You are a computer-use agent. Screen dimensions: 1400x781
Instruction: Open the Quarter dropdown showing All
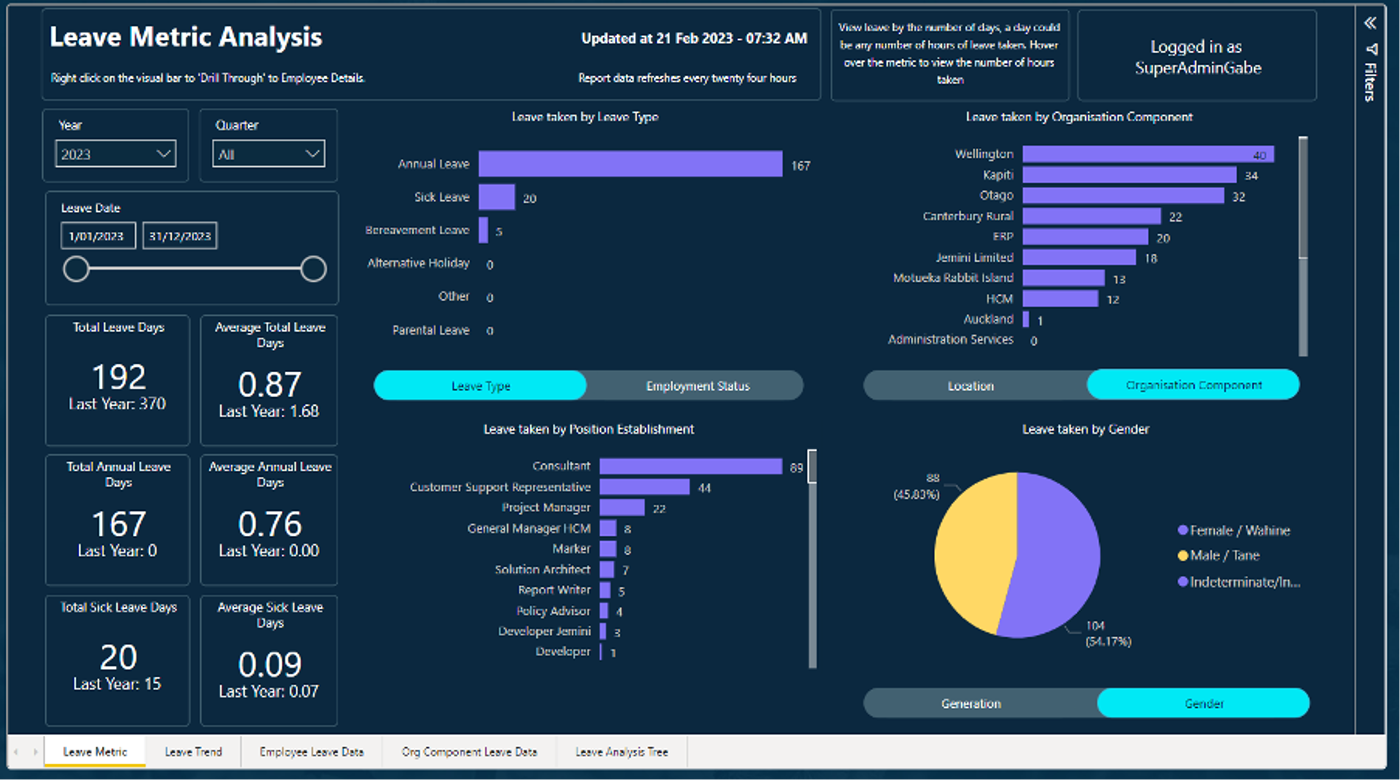point(268,154)
